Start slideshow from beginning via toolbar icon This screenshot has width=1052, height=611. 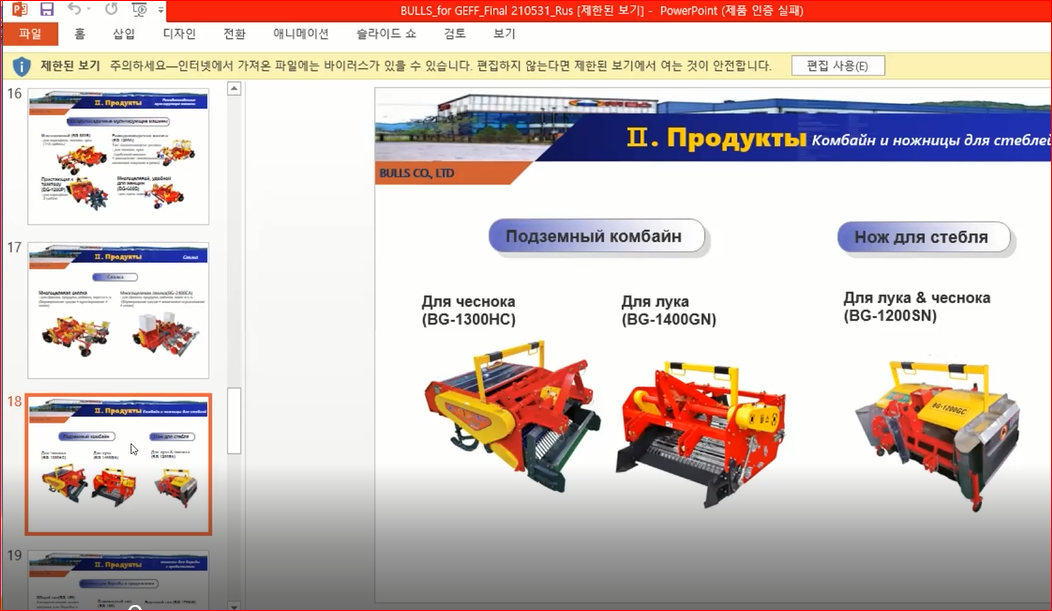point(139,10)
